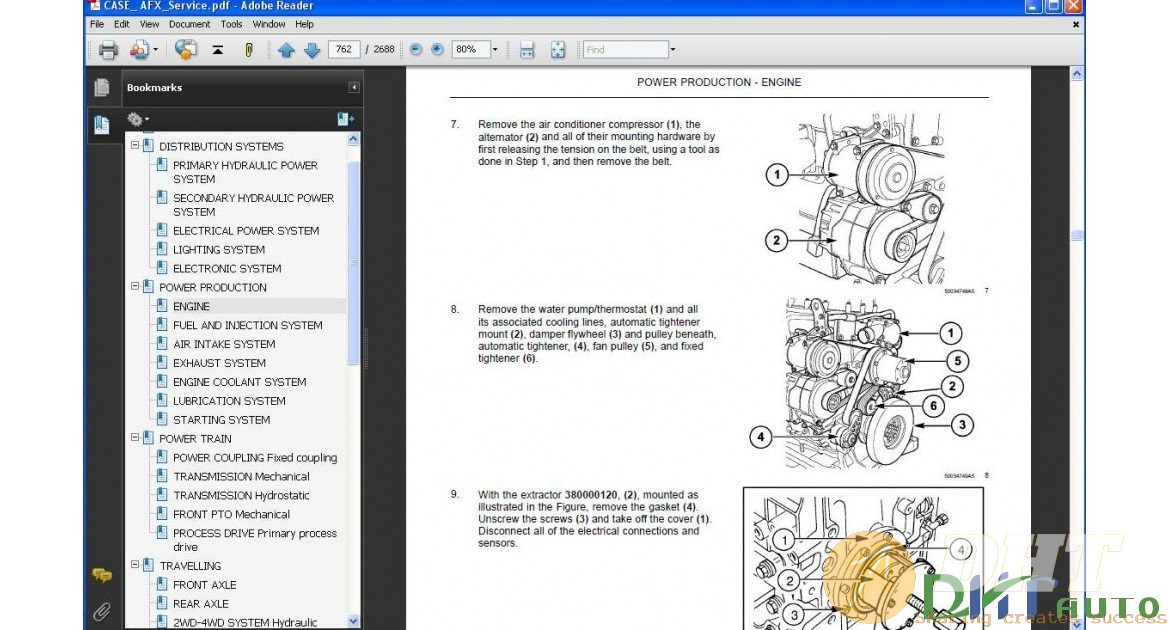This screenshot has height=630, width=1170.
Task: Click the Find search box
Action: 625,49
